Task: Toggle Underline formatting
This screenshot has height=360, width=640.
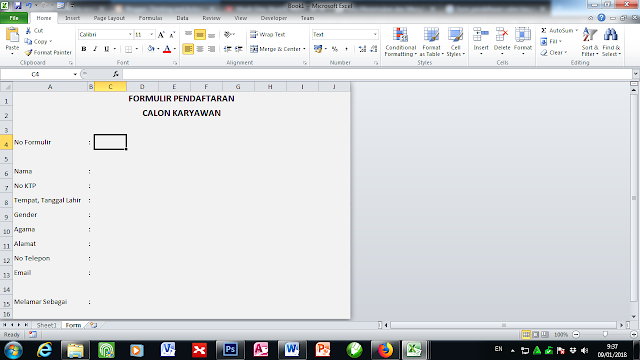Action: (107, 49)
